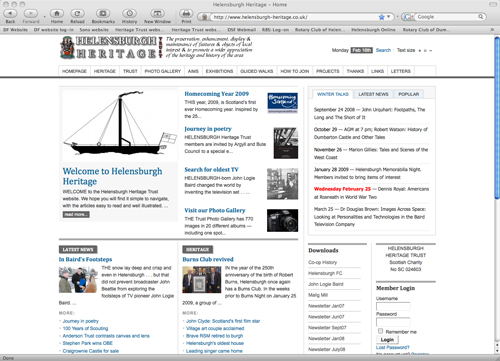Download Newsletter Jan07
This screenshot has height=361, width=500.
click(x=326, y=306)
